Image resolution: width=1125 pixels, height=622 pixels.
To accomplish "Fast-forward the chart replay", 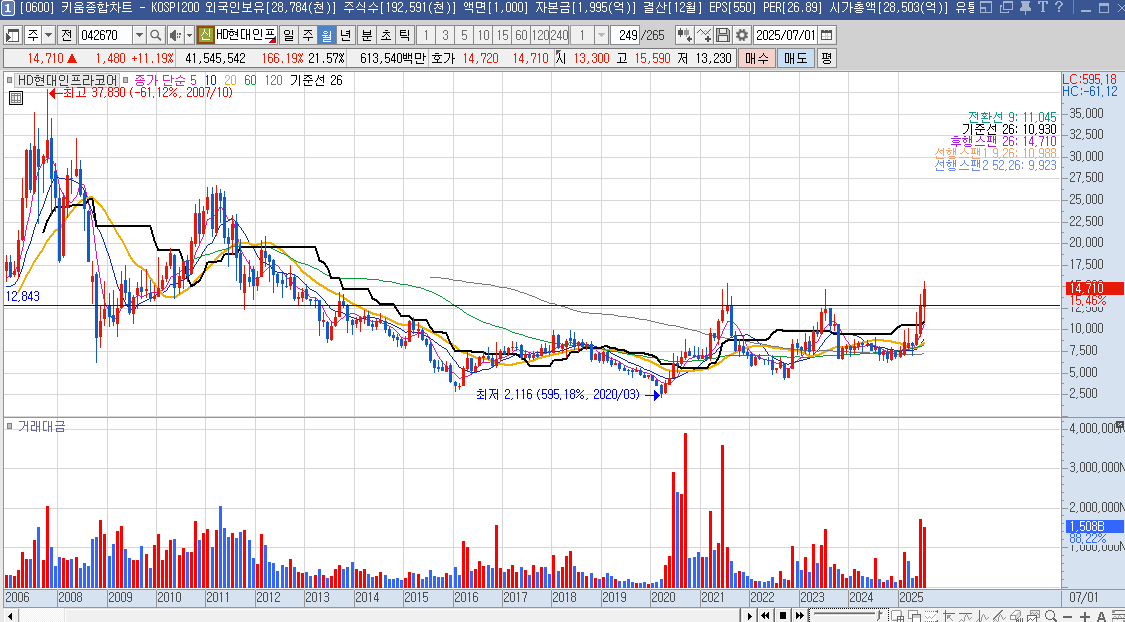I will pos(799,616).
